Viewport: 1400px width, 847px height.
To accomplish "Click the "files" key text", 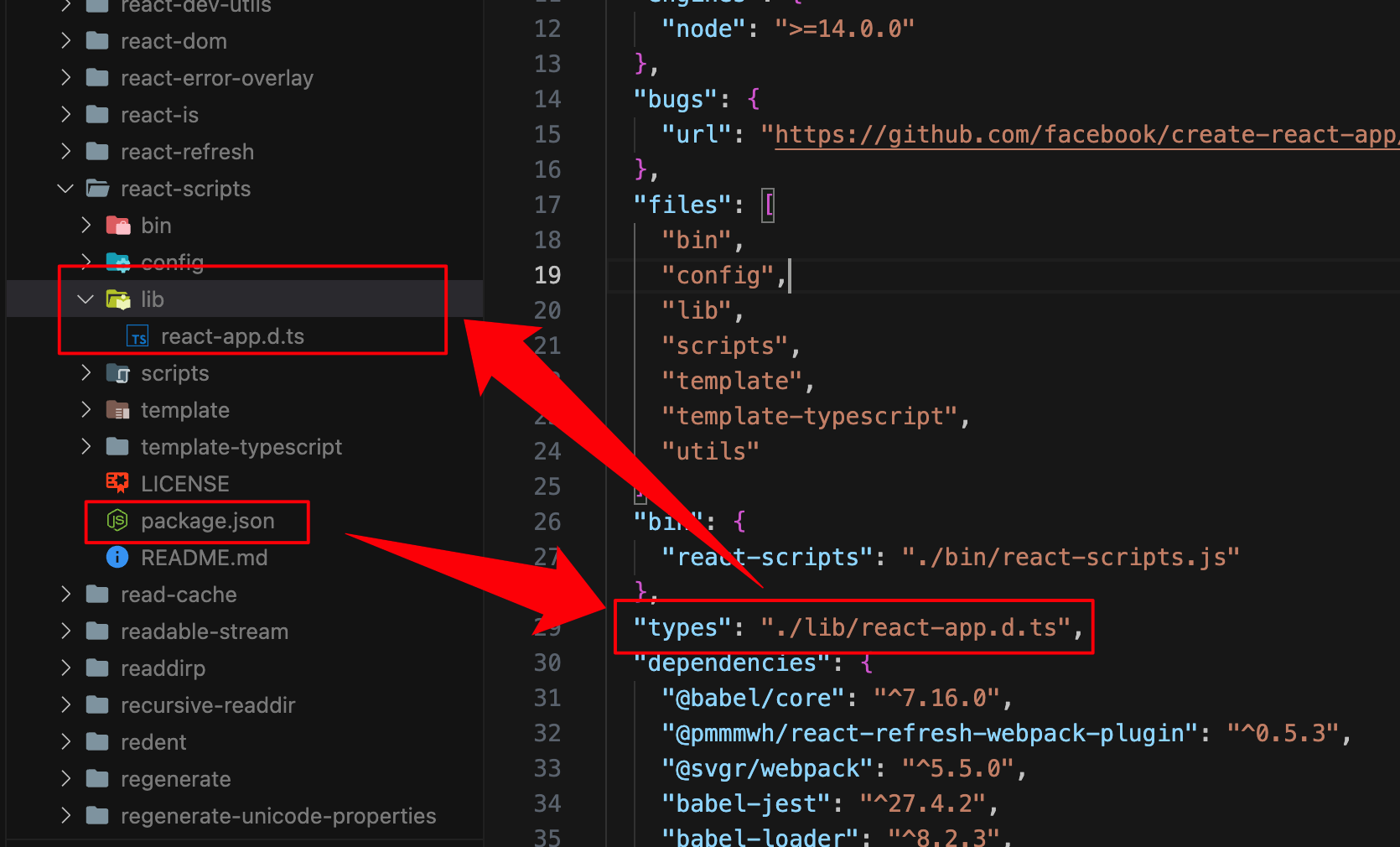I will coord(682,205).
